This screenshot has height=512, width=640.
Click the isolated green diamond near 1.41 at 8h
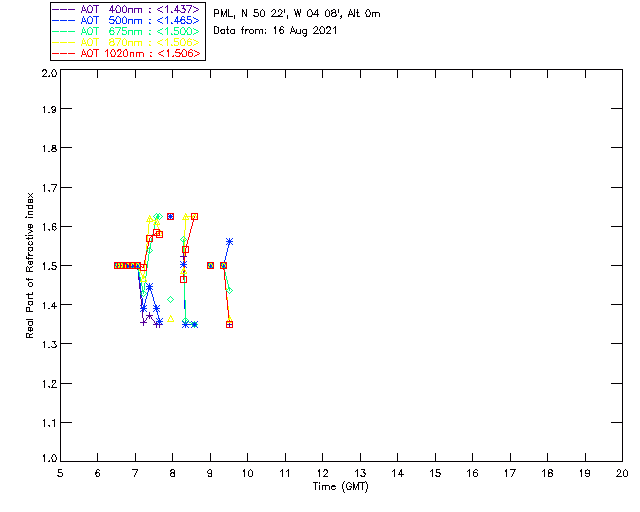click(x=171, y=300)
